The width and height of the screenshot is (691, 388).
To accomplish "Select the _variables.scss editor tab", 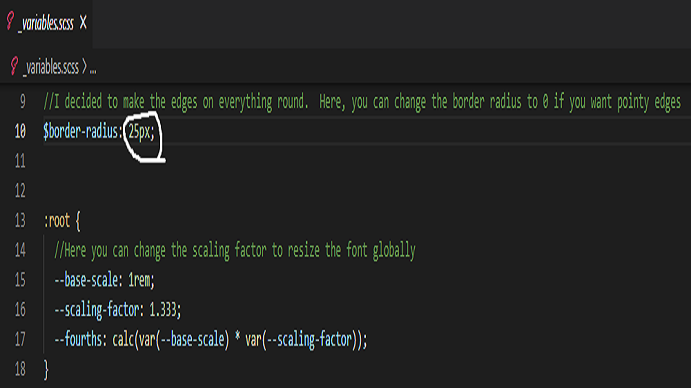I will [x=46, y=23].
